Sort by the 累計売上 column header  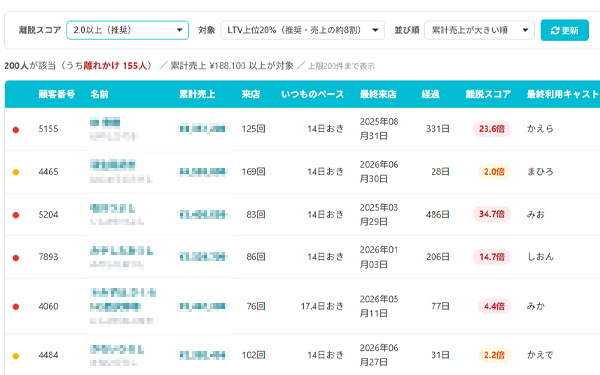pyautogui.click(x=197, y=94)
